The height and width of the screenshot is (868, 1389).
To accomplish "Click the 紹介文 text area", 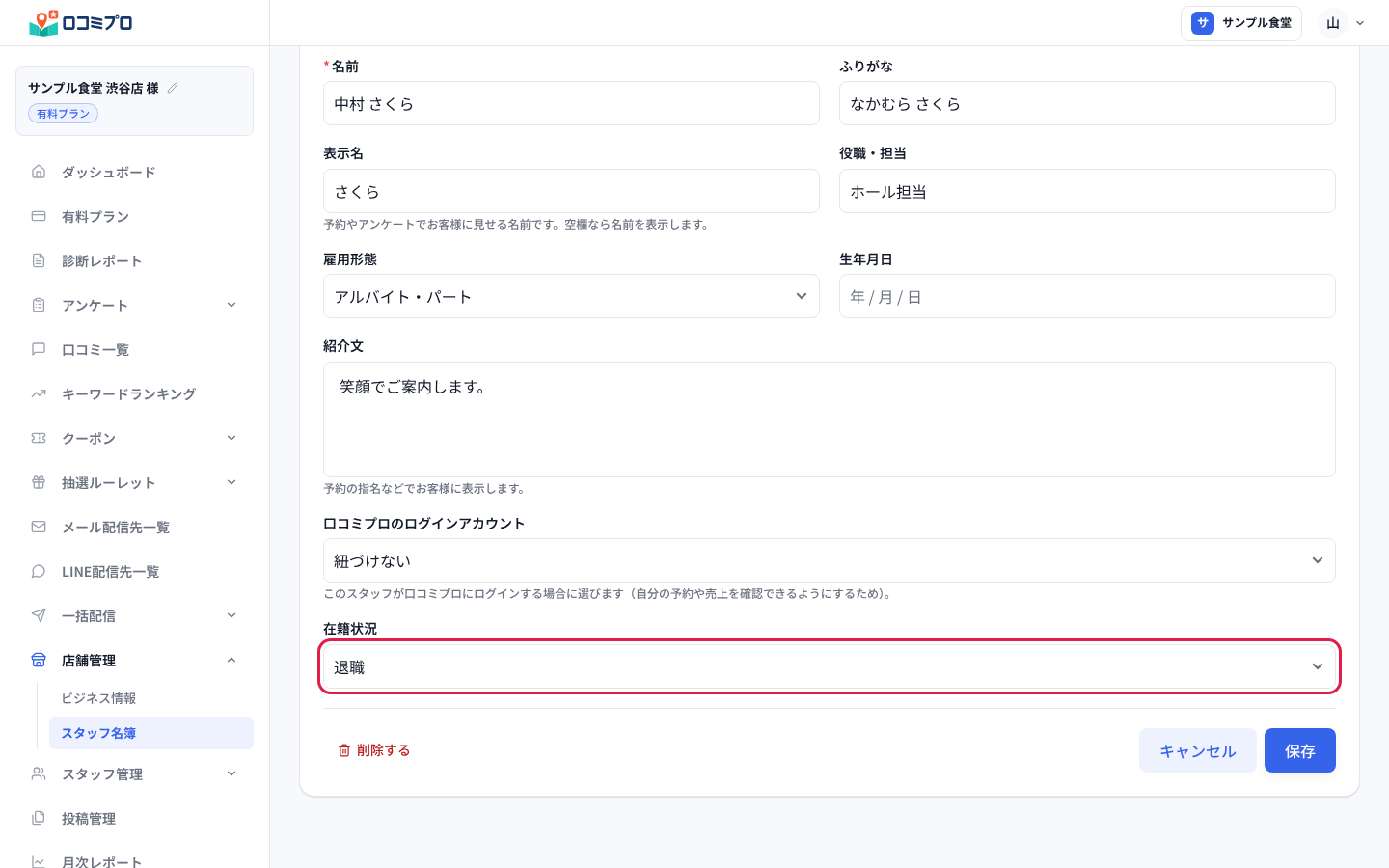I will click(x=829, y=420).
